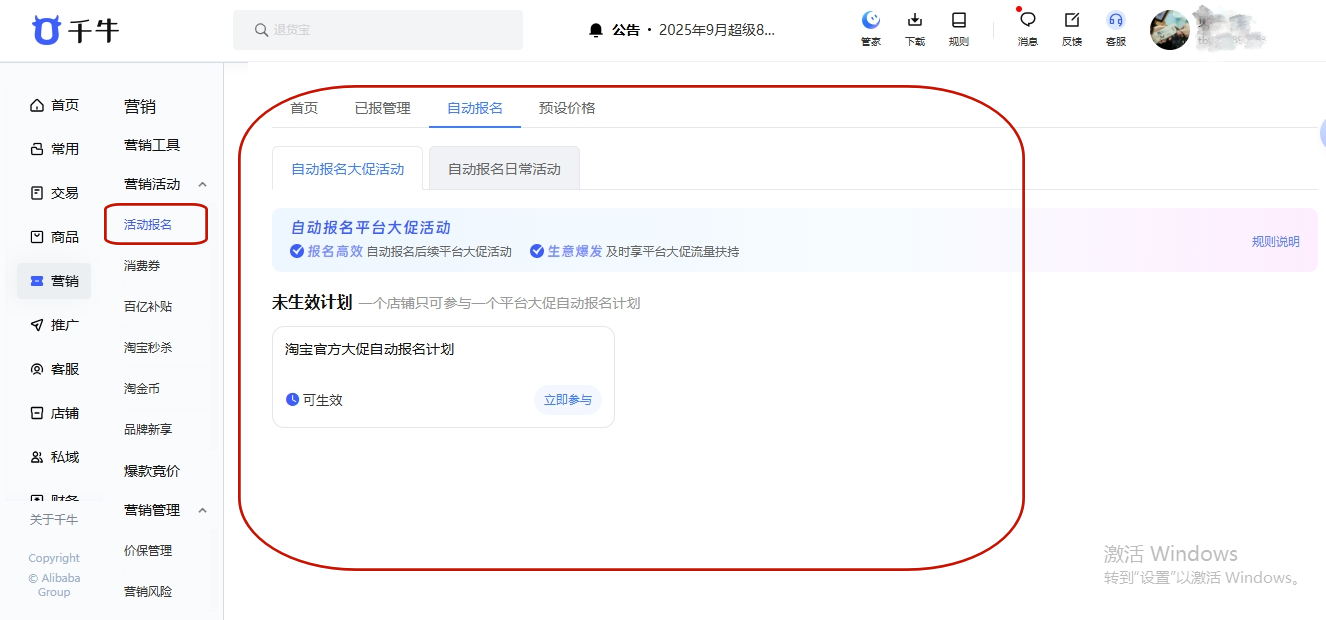
Task: Switch to the 预设价格 tab
Action: coord(567,108)
